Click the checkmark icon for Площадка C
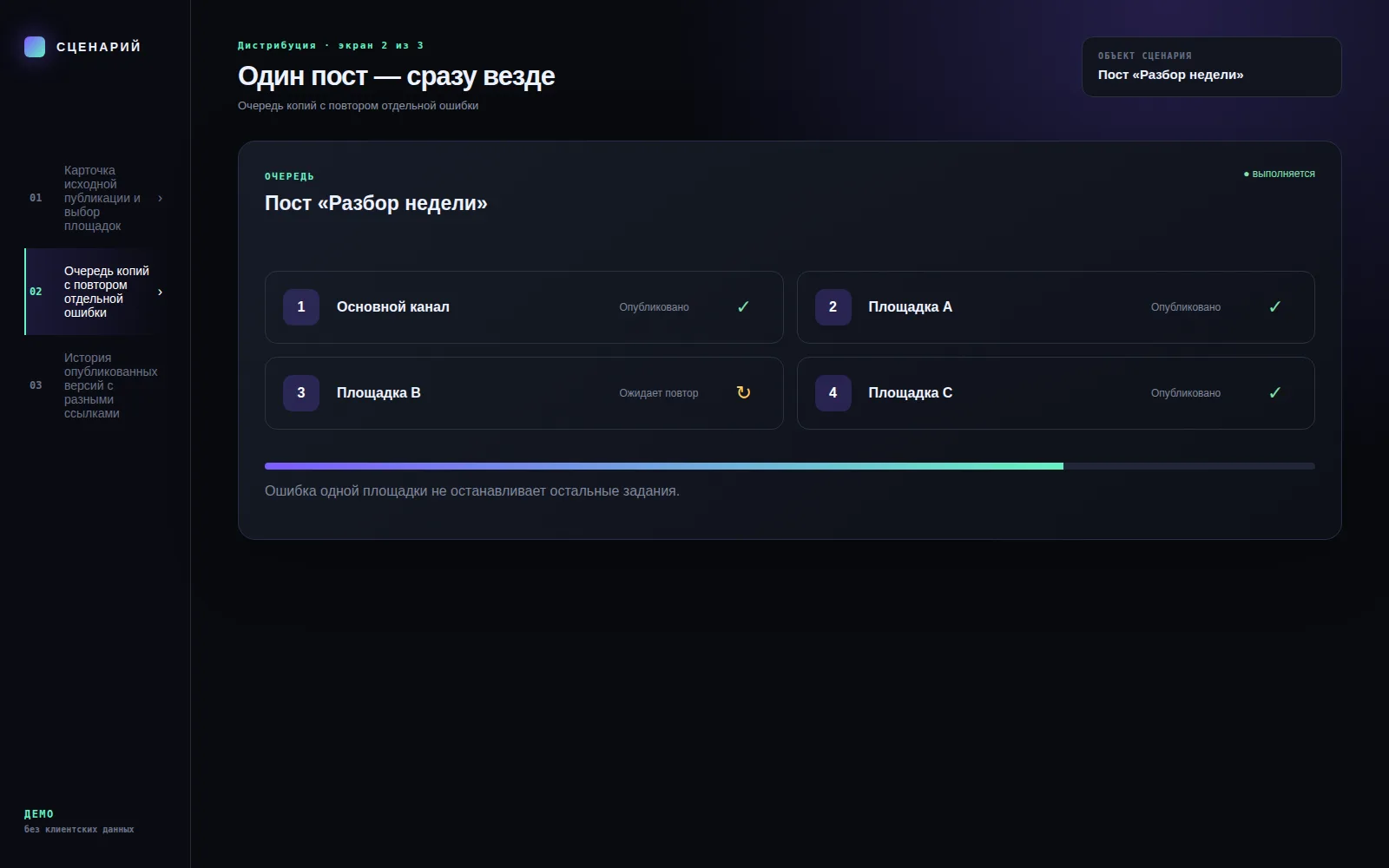The height and width of the screenshot is (868, 1389). pyautogui.click(x=1274, y=393)
